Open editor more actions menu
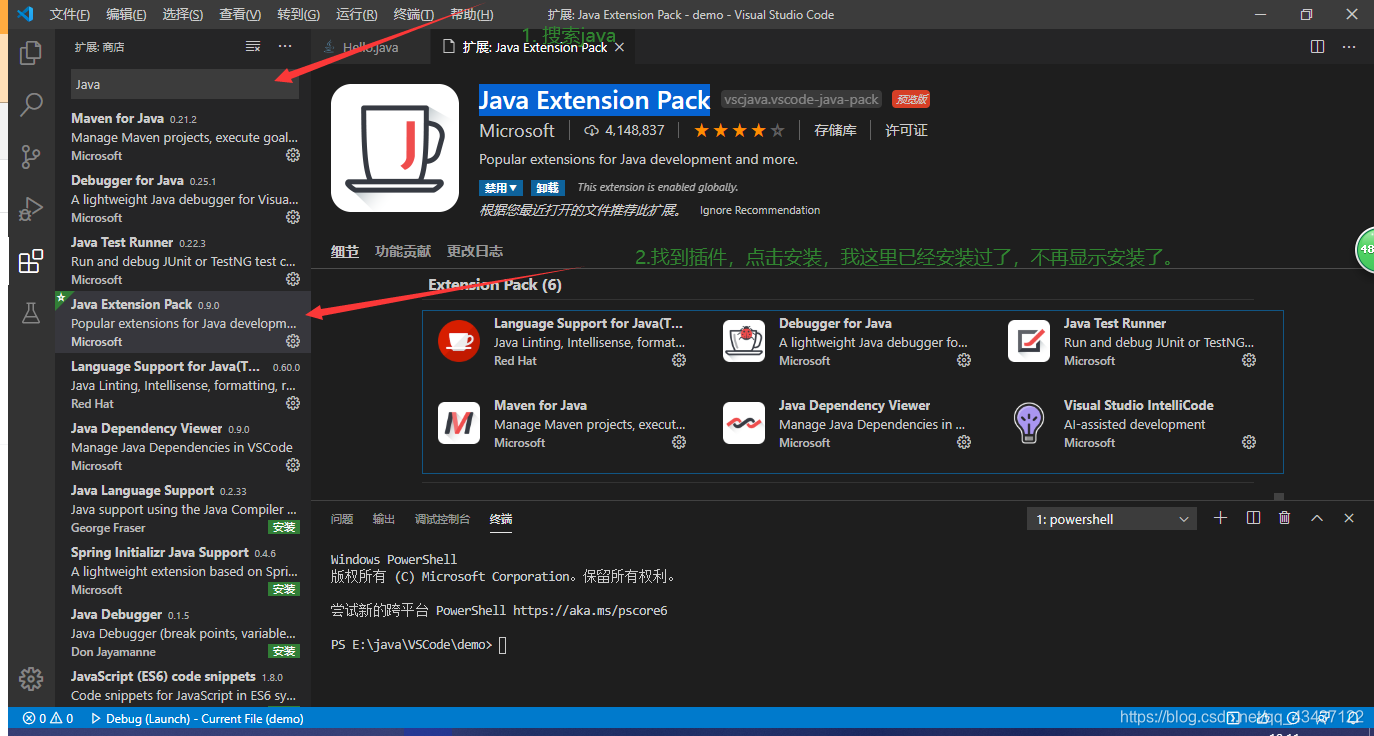This screenshot has height=736, width=1374. click(x=1350, y=47)
